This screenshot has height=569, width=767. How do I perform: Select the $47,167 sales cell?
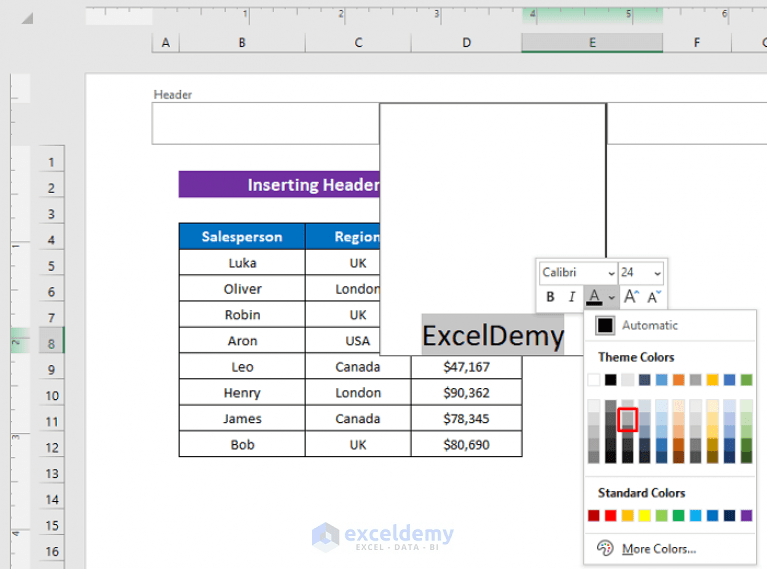[467, 366]
